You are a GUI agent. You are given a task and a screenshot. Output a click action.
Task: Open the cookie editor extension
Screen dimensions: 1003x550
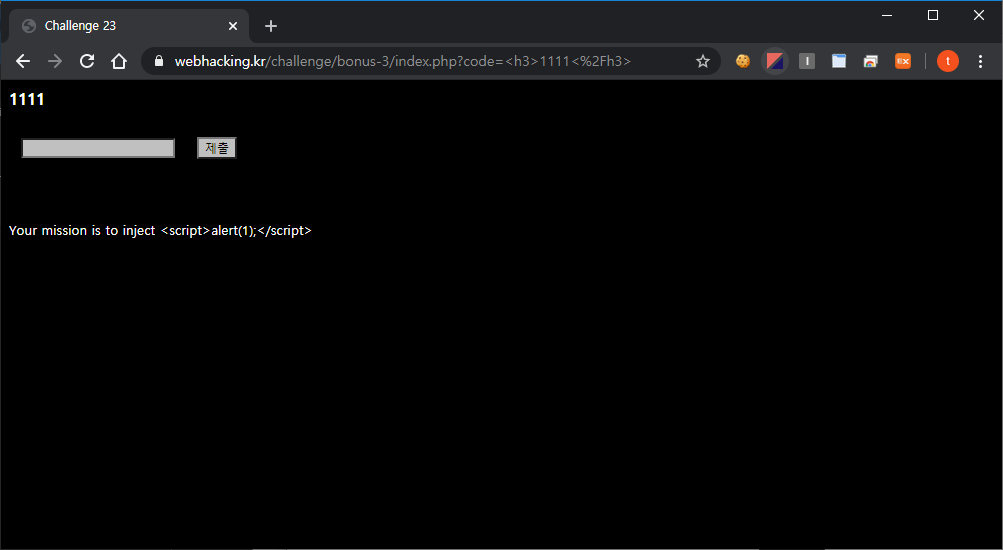pos(743,61)
